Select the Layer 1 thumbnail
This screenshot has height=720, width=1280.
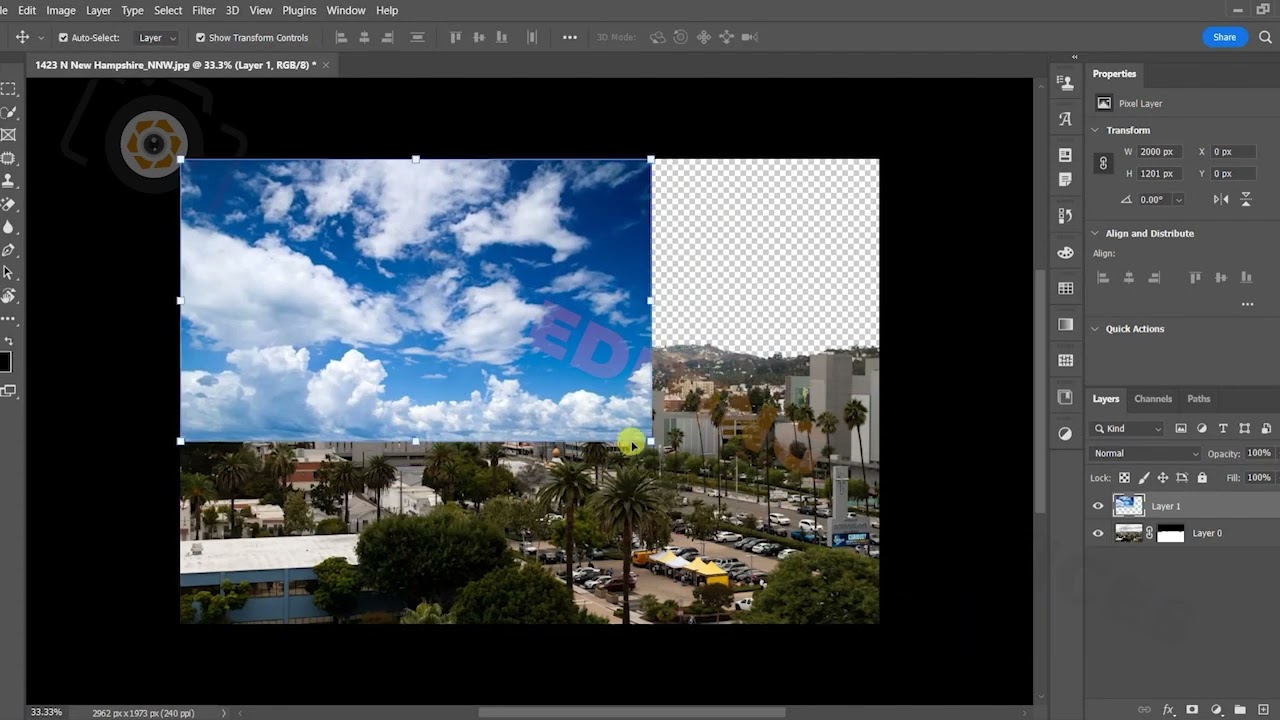click(x=1128, y=506)
